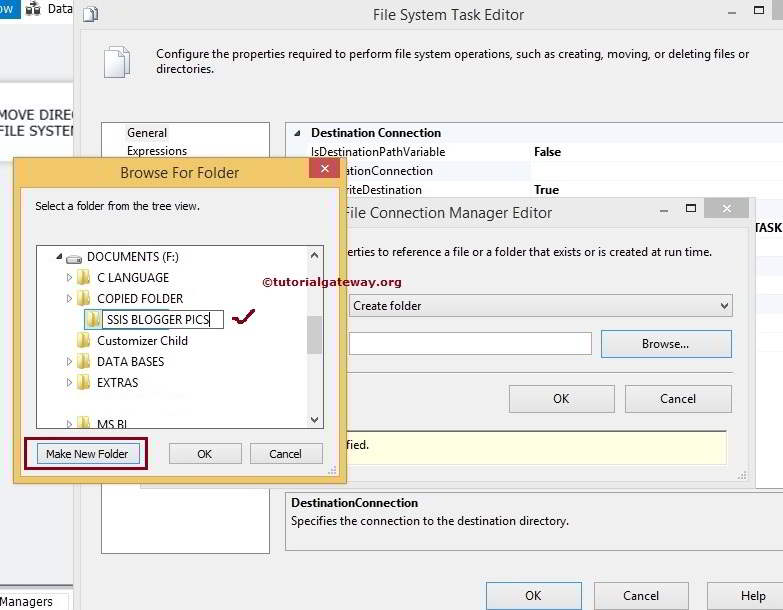Select the COPIED FOLDER tree item

click(x=140, y=299)
